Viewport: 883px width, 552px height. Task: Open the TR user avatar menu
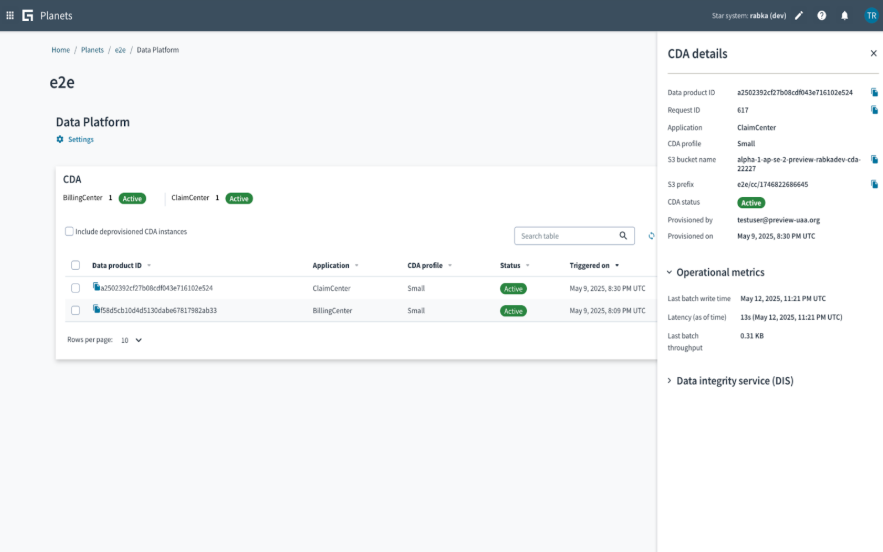point(871,16)
